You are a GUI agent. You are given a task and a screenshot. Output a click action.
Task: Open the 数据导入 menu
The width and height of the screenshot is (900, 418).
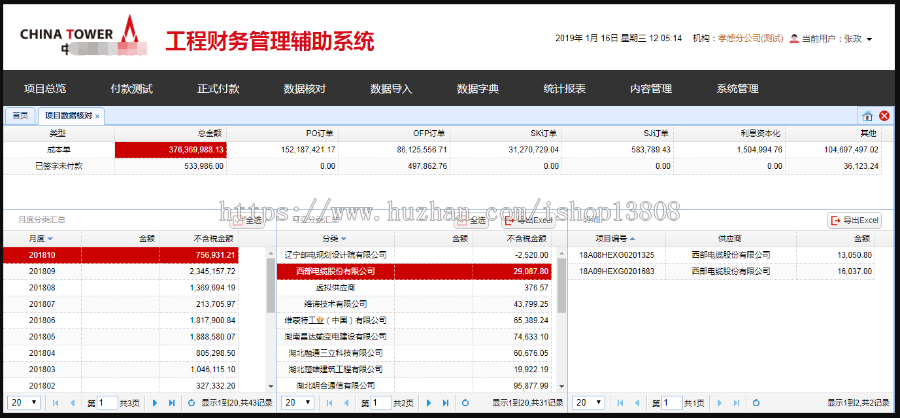[391, 89]
